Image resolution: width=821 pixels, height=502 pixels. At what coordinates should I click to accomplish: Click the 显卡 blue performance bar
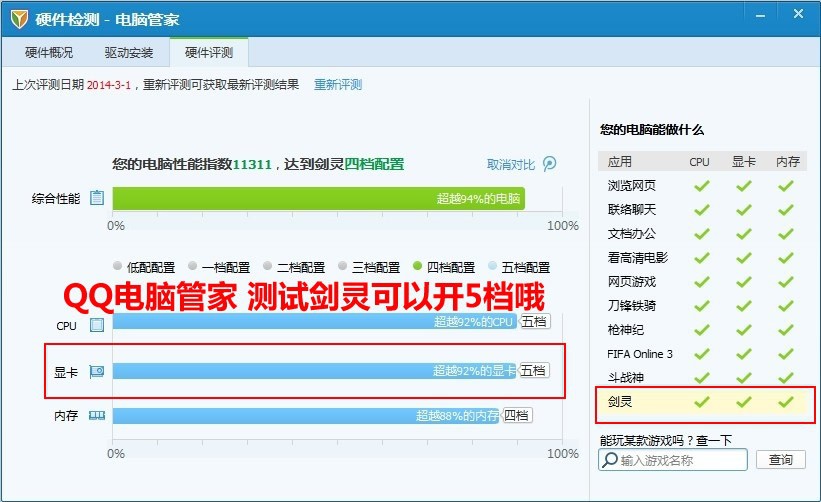point(315,371)
